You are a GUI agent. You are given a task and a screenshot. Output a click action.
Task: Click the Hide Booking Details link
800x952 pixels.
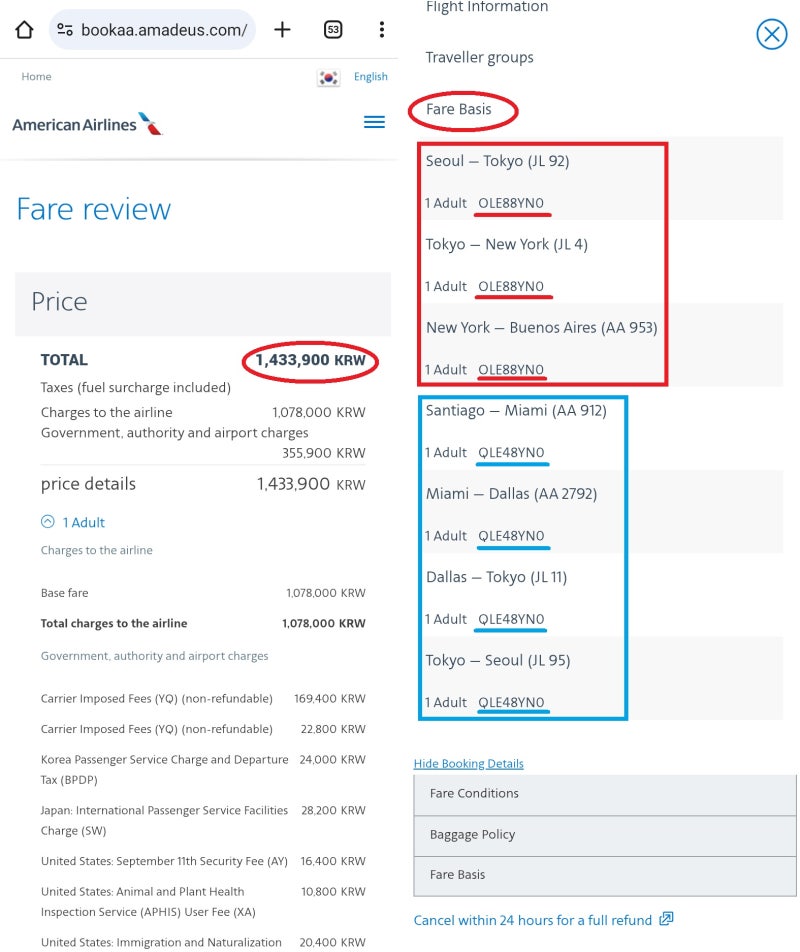(469, 764)
